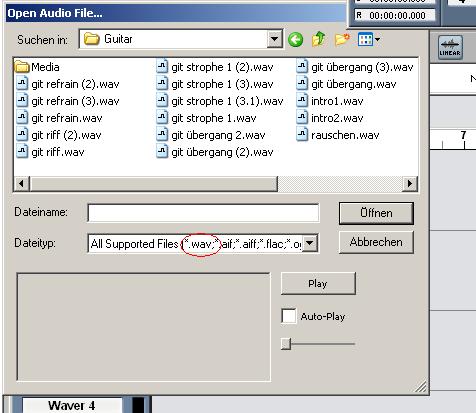
Task: Expand the Suchen in folder dropdown
Action: [274, 39]
